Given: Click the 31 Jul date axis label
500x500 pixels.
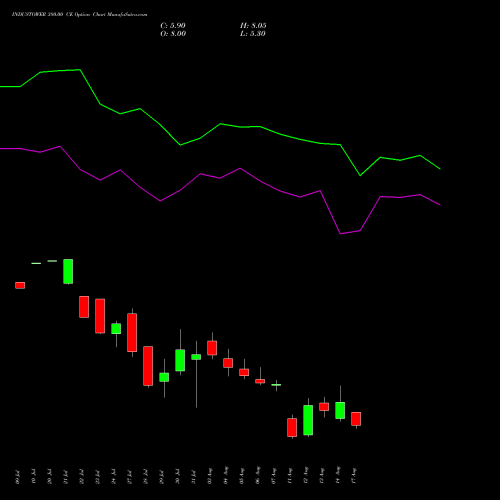Looking at the screenshot, I should pos(194,477).
